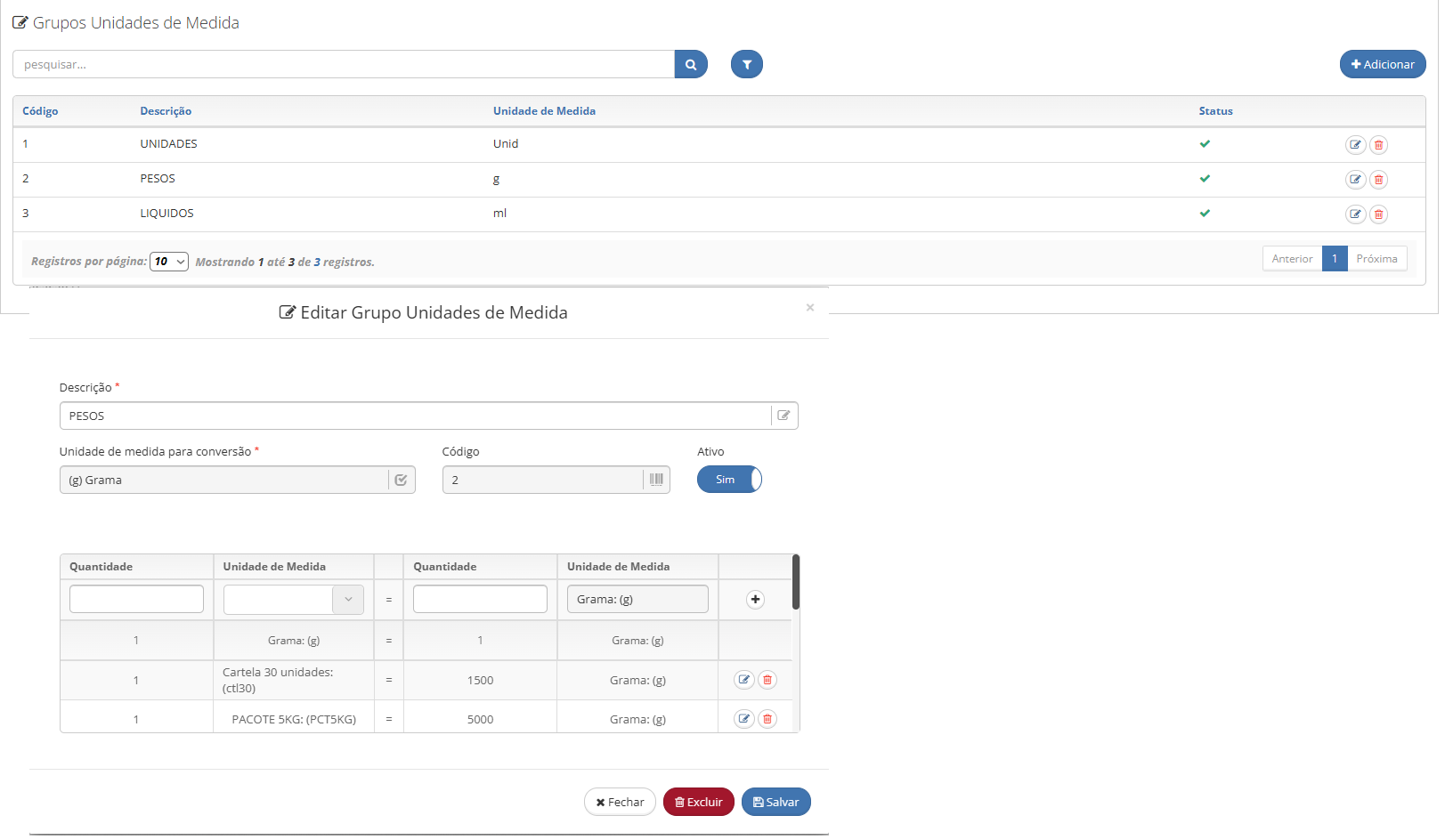This screenshot has height=840, width=1445.
Task: Open the records per page dropdown
Action: tap(169, 262)
